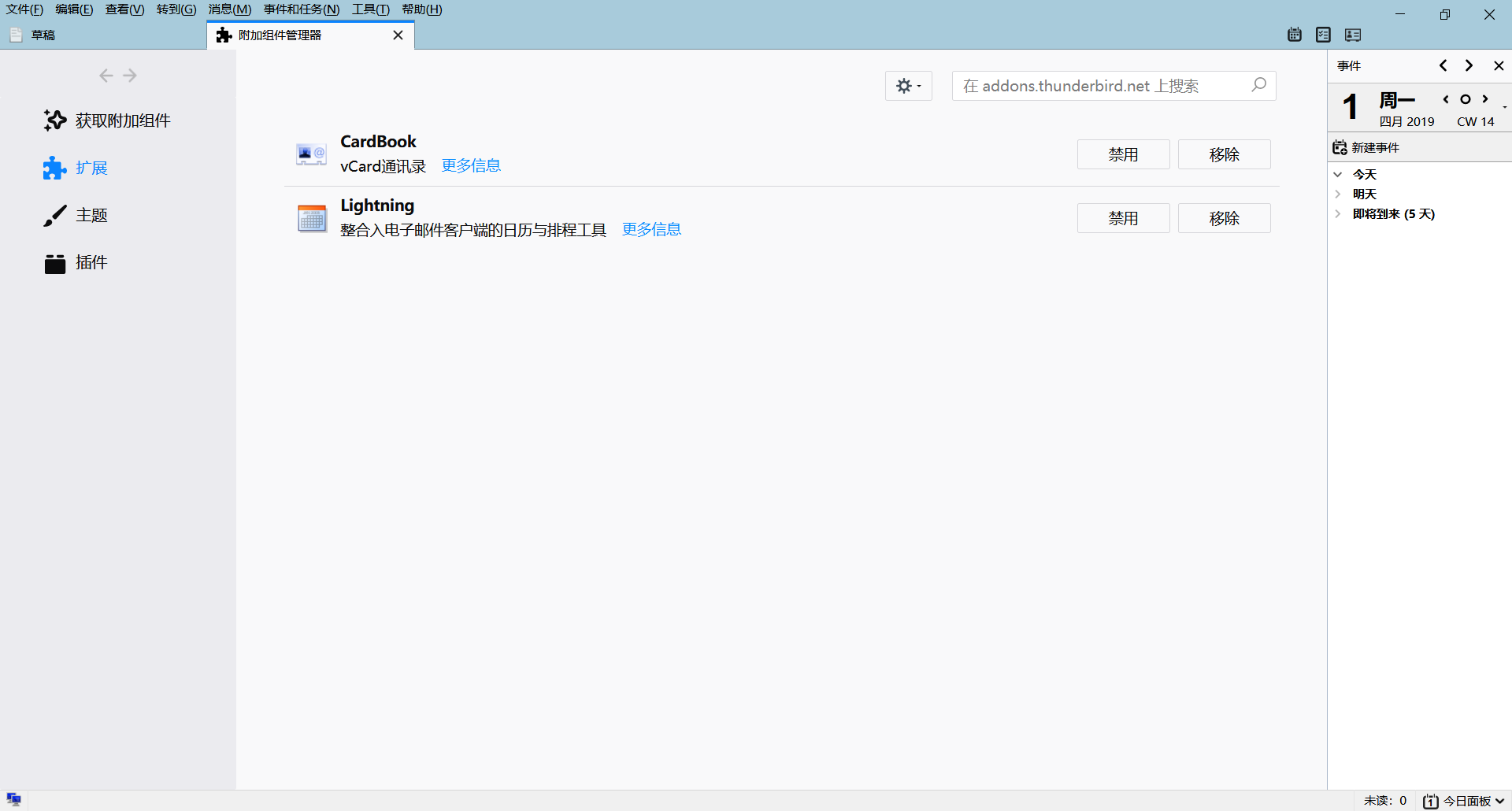Image resolution: width=1512 pixels, height=811 pixels.
Task: Click the 未读: 0 status text
Action: (1385, 801)
